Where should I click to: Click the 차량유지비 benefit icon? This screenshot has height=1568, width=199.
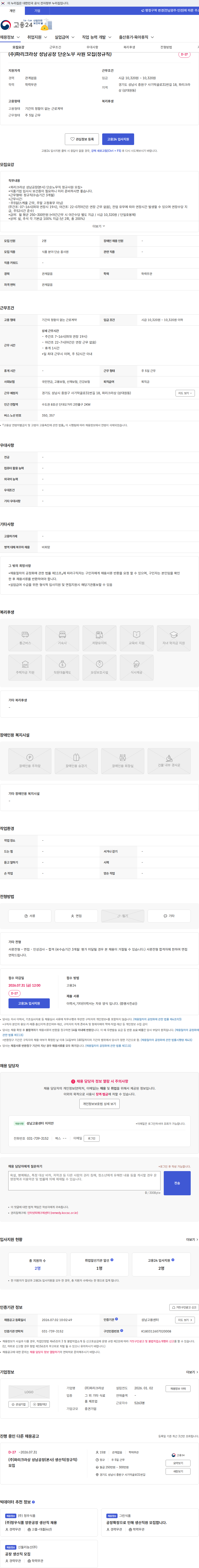(x=99, y=638)
